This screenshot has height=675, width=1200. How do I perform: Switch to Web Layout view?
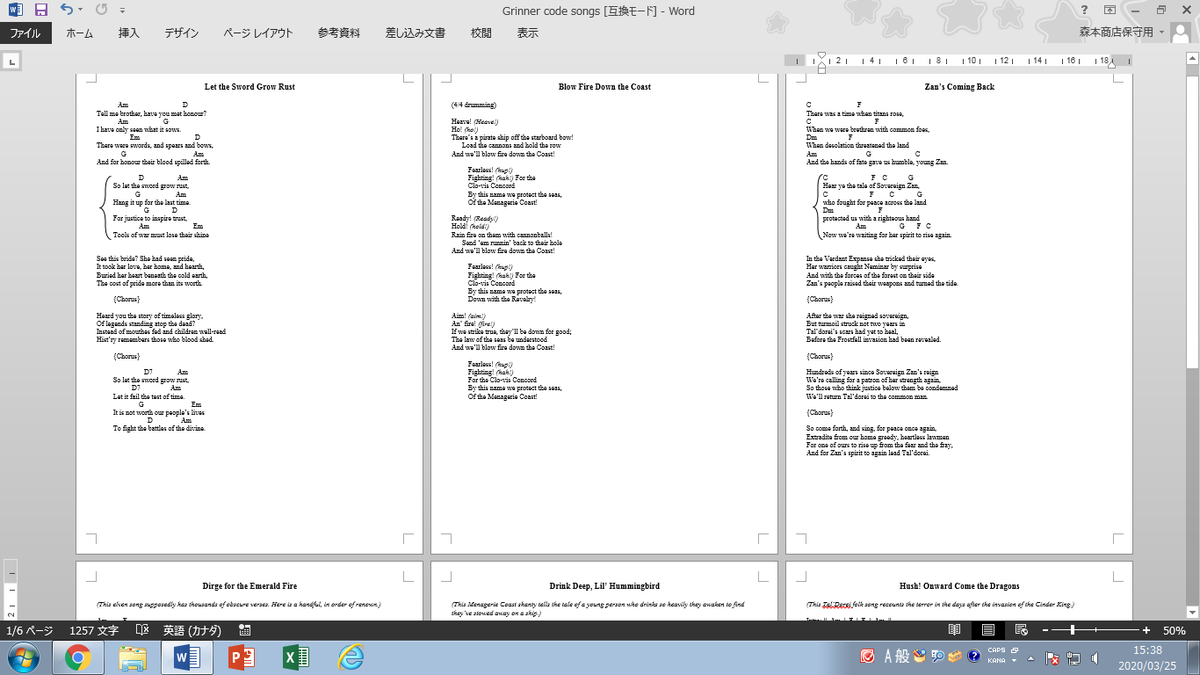(1021, 631)
